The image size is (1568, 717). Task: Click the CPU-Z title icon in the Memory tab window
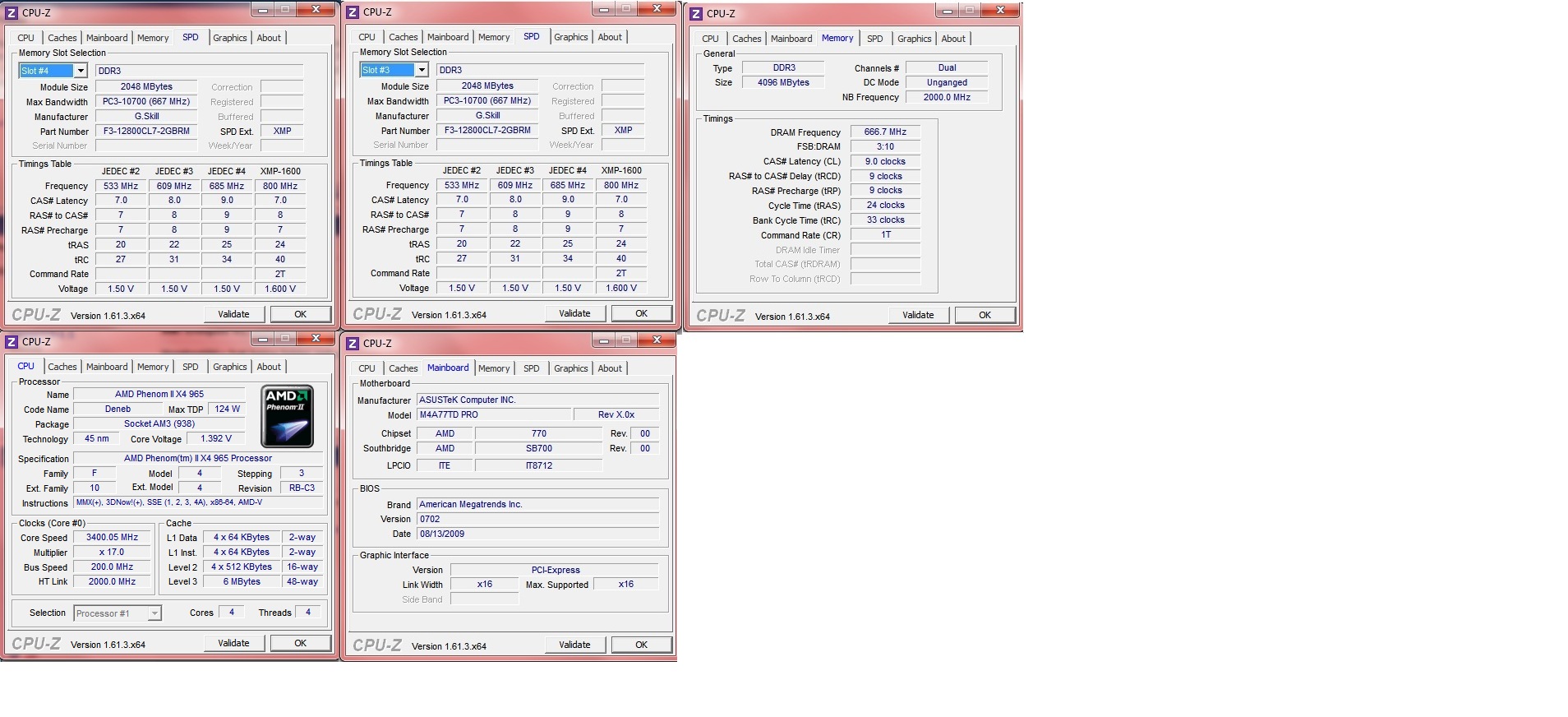[696, 13]
